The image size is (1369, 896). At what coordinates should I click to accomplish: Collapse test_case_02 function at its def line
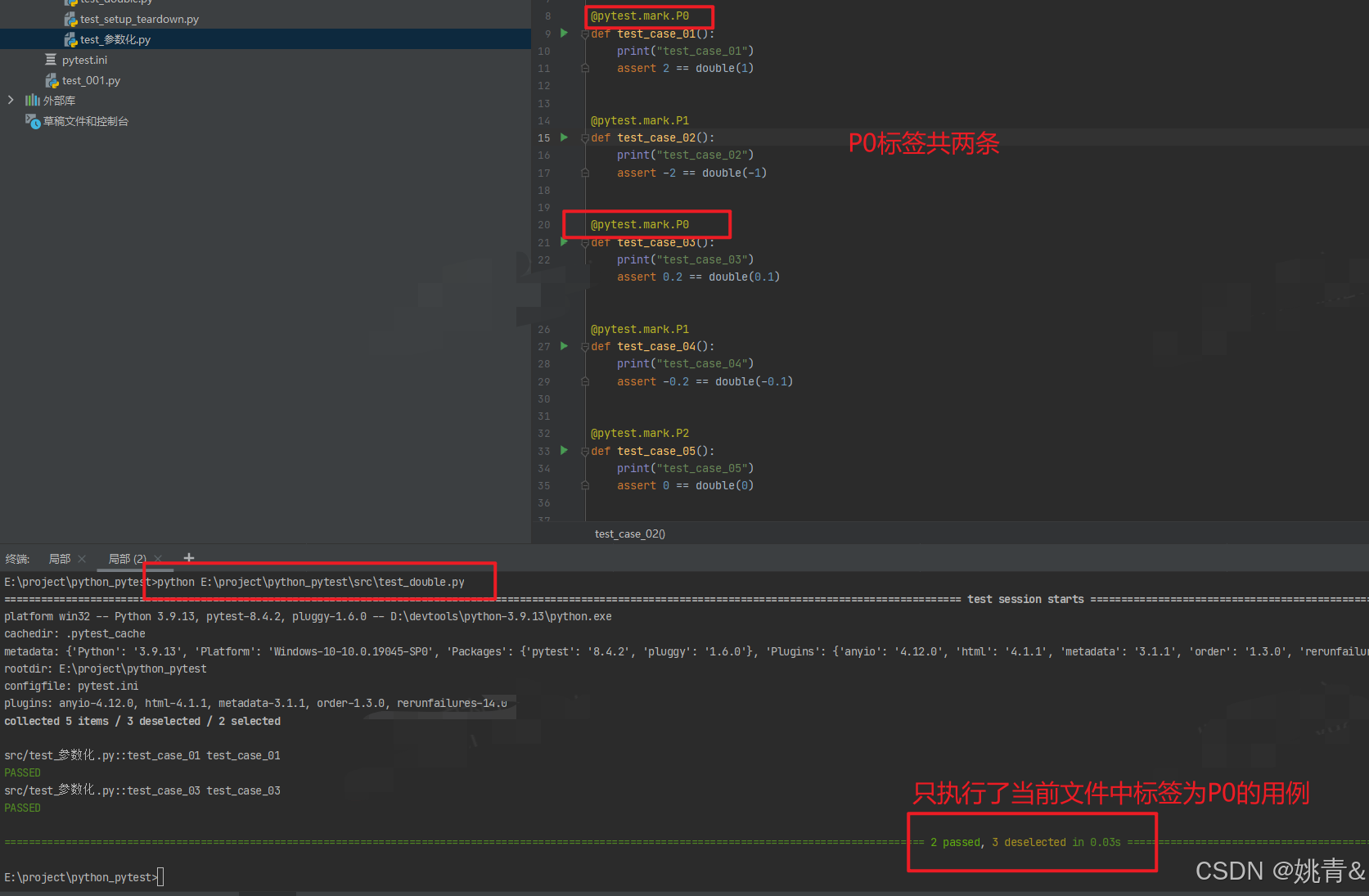[x=585, y=138]
